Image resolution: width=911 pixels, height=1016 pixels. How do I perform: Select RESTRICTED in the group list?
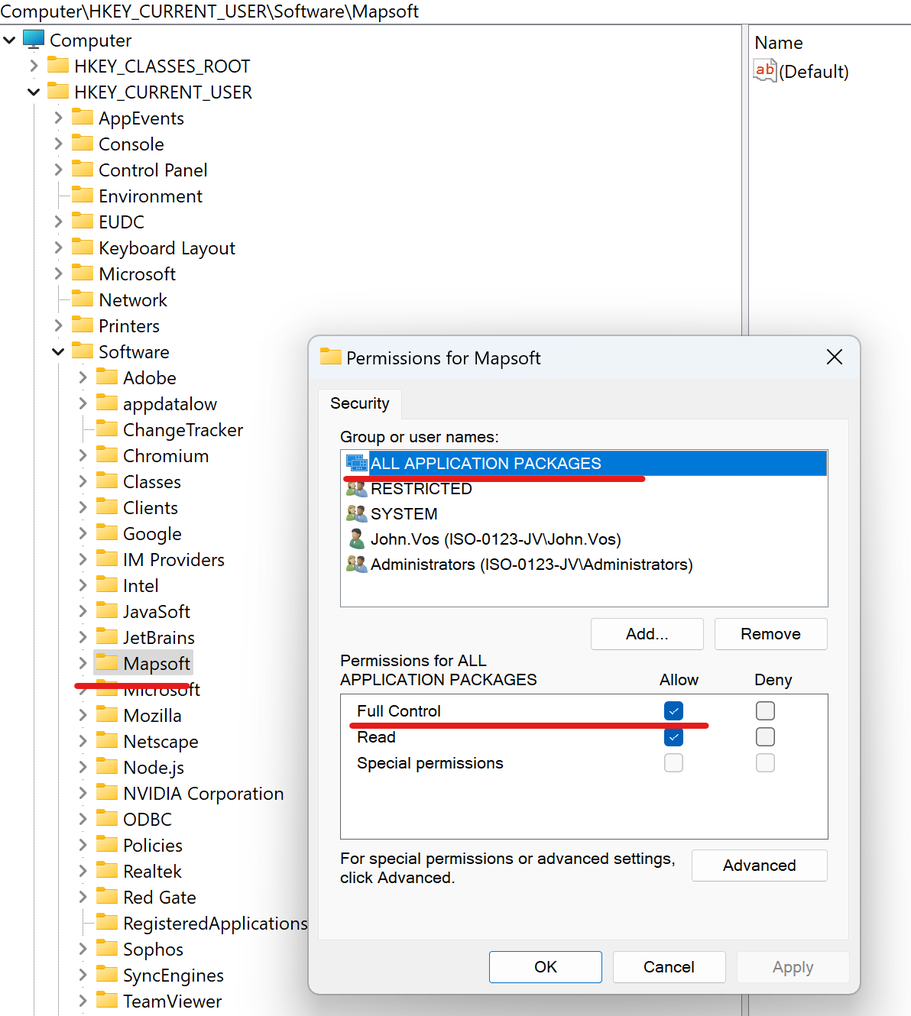click(421, 489)
